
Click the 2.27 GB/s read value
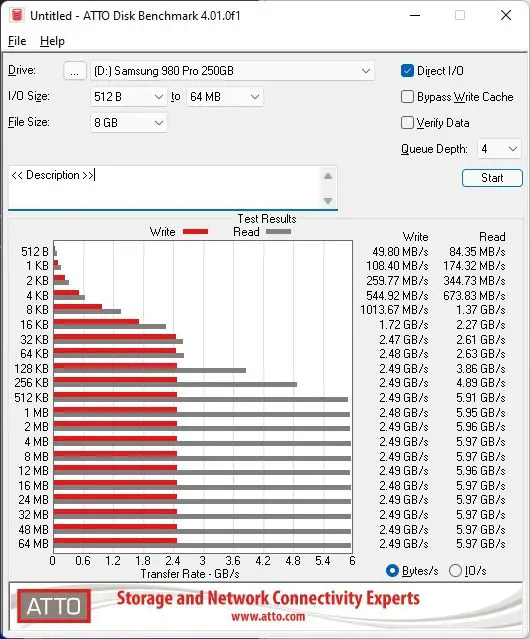pyautogui.click(x=481, y=325)
